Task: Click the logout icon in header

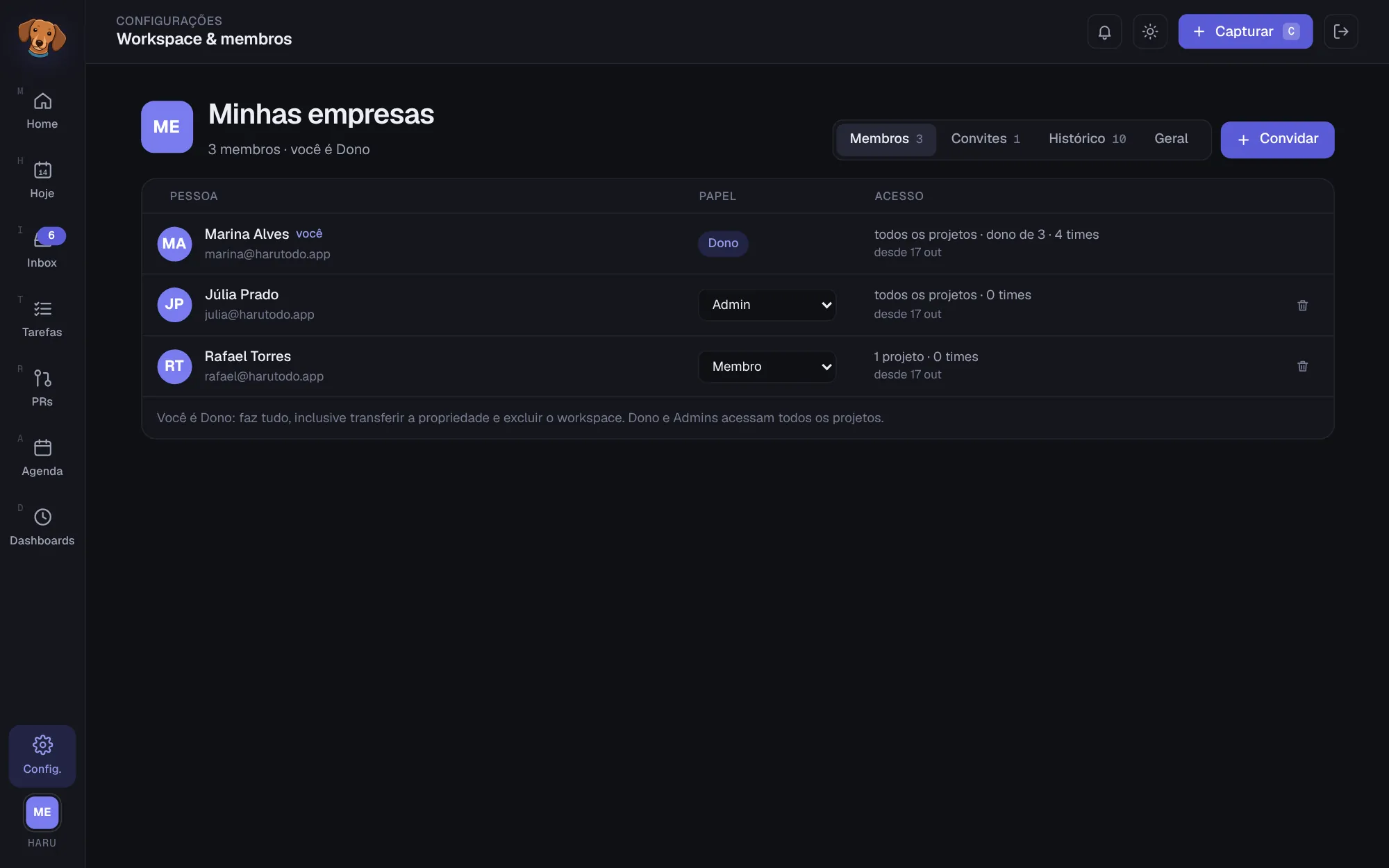Action: click(1341, 32)
